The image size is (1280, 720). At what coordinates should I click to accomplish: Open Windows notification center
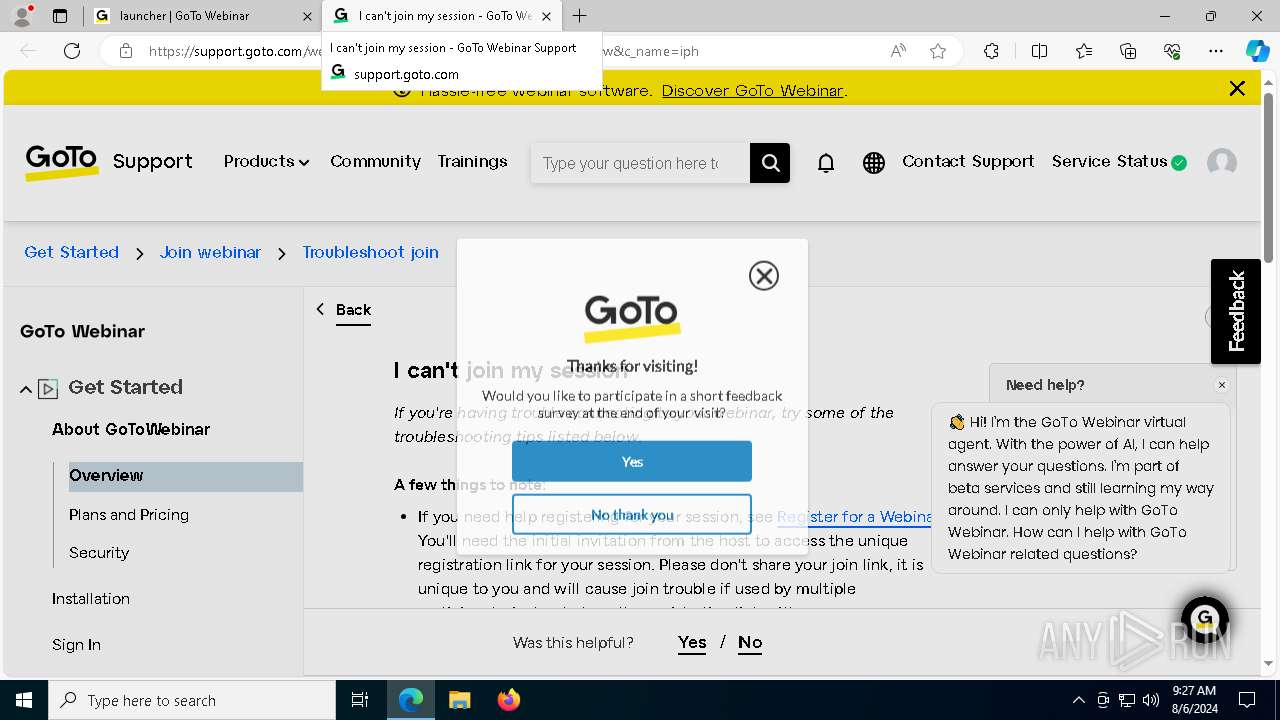pos(1247,700)
